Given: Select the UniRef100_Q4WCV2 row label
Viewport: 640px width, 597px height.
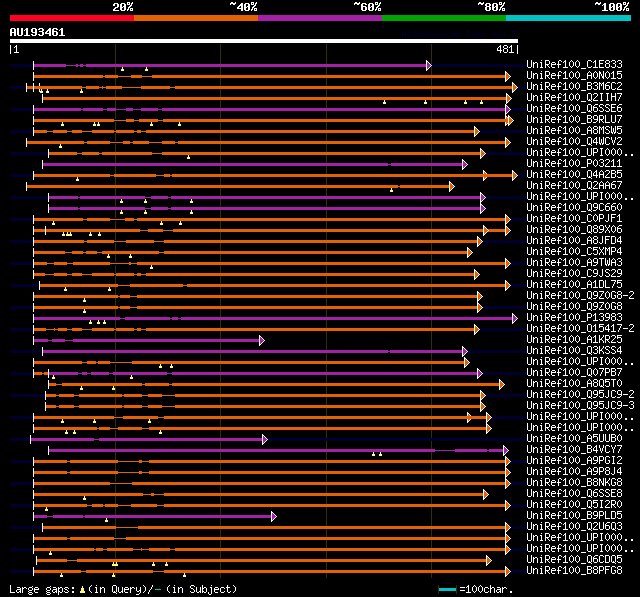Looking at the screenshot, I should pyautogui.click(x=574, y=142).
